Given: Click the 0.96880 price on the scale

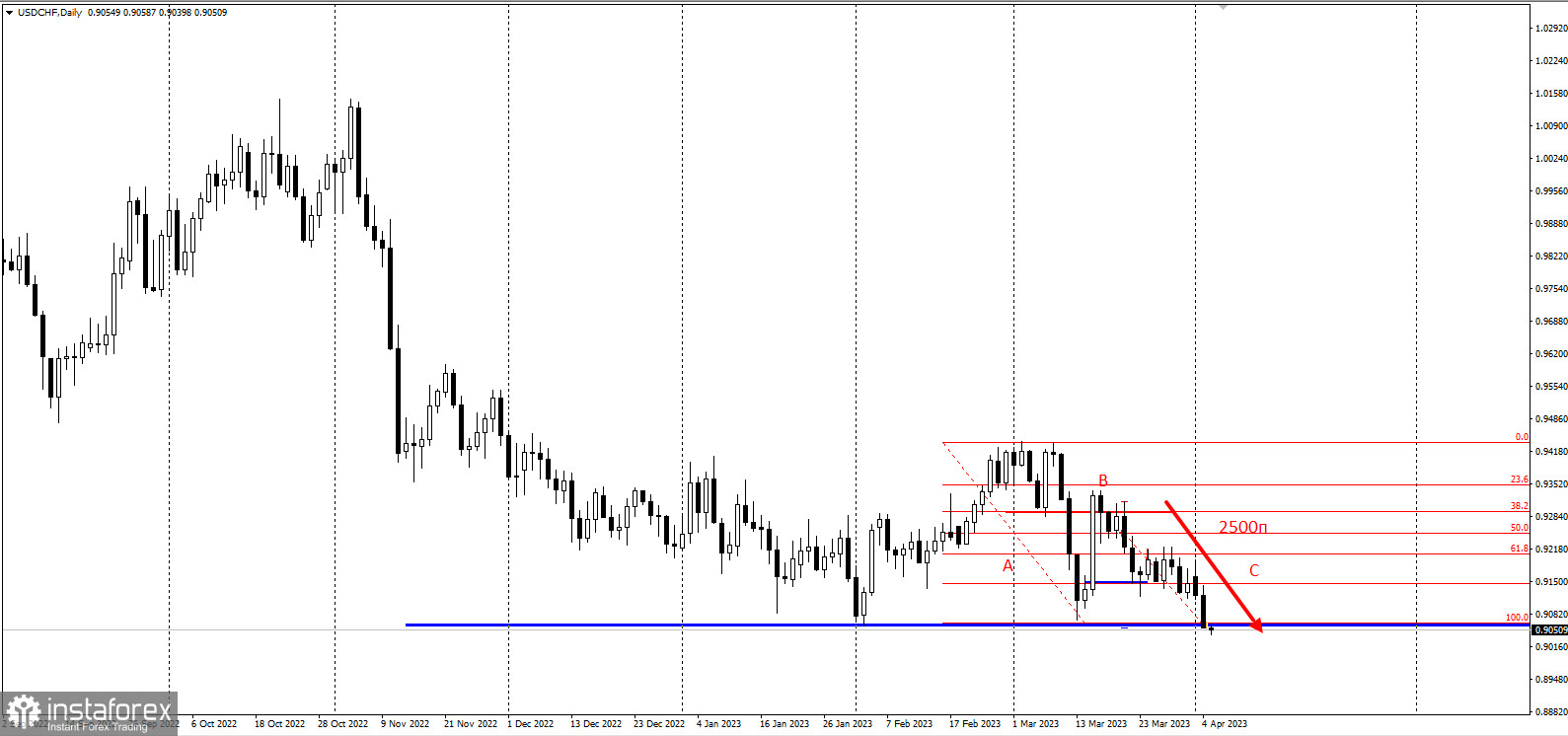Looking at the screenshot, I should (x=1551, y=322).
